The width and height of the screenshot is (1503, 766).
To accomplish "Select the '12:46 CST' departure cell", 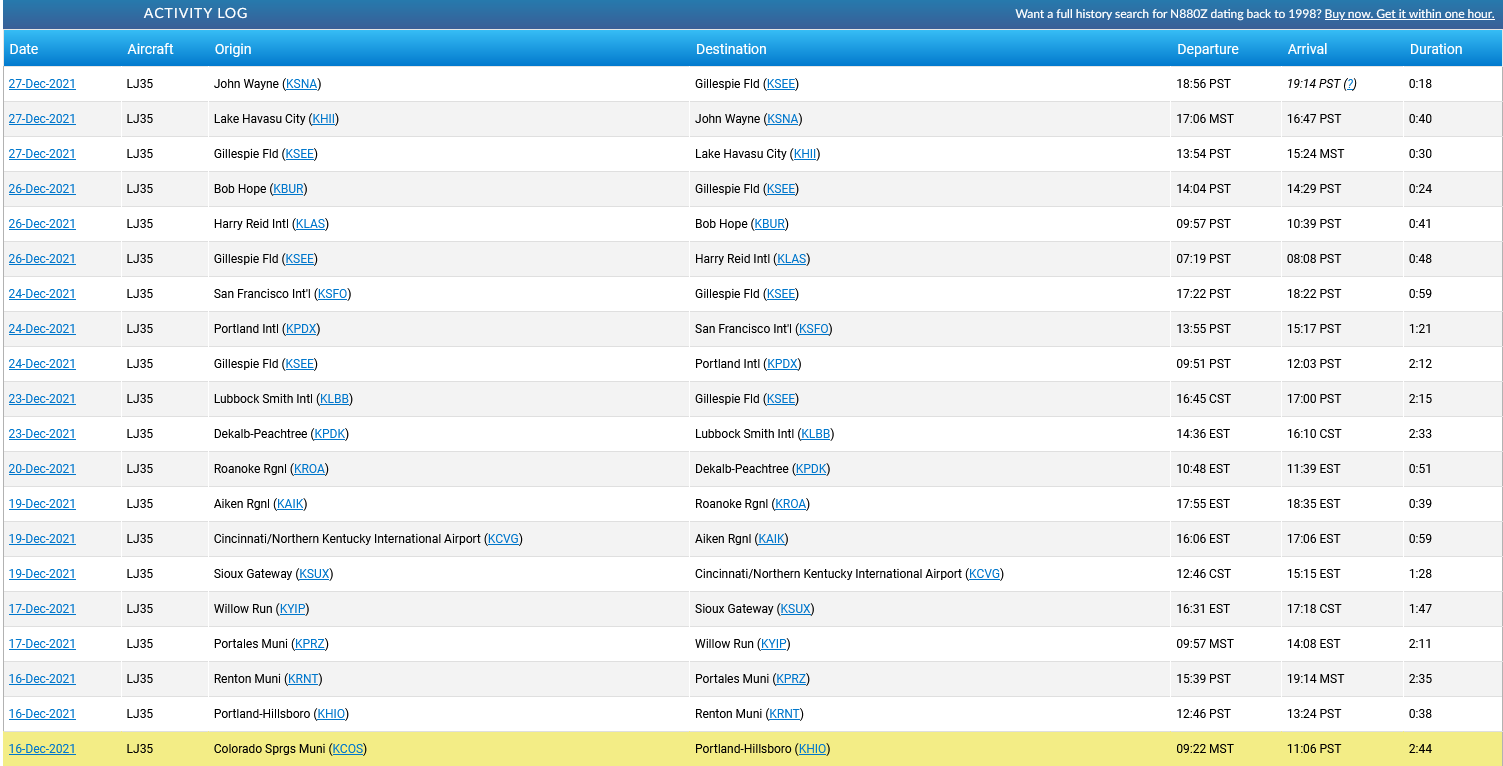I will click(1204, 574).
